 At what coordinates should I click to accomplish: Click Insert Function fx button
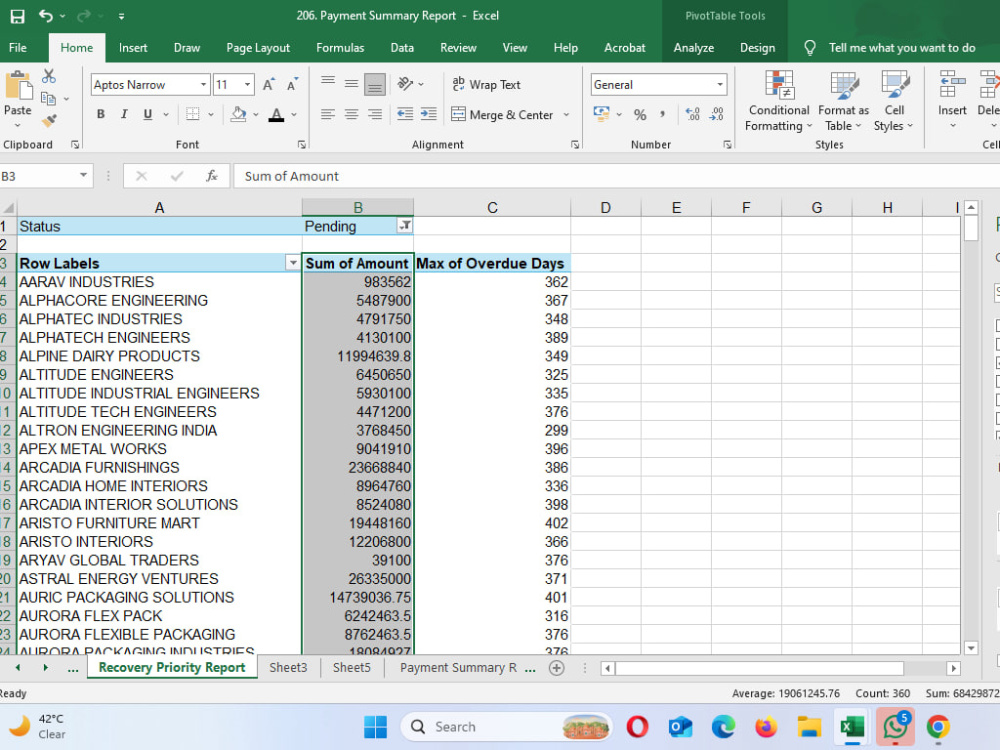click(212, 176)
